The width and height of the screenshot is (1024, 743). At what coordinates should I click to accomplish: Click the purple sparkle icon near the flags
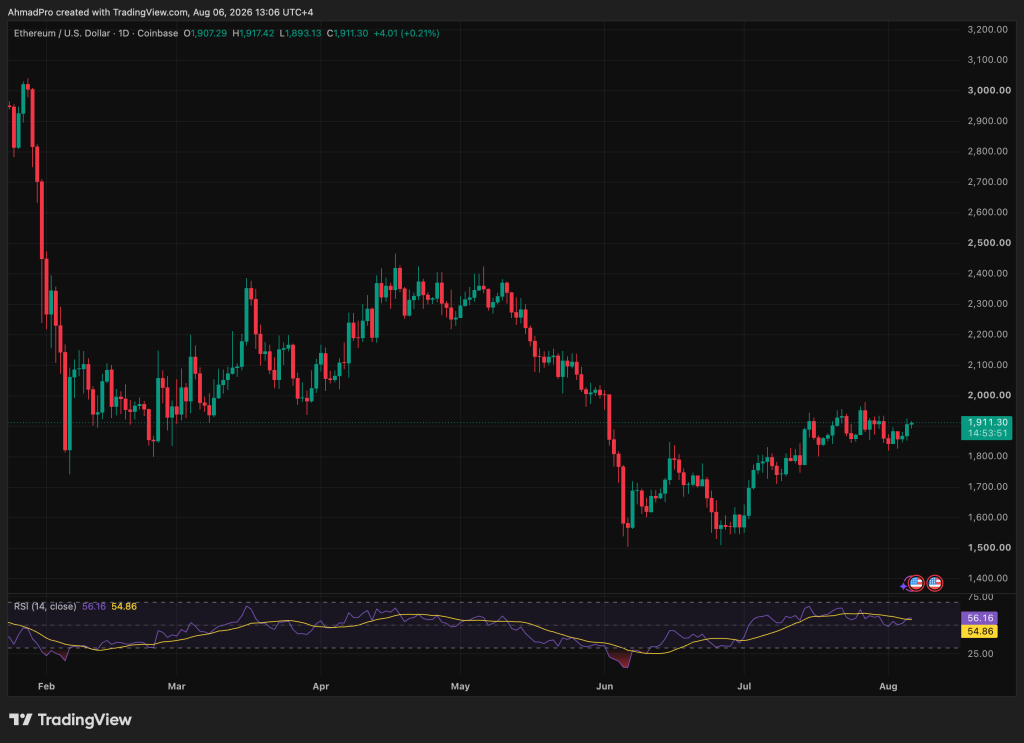click(x=904, y=586)
